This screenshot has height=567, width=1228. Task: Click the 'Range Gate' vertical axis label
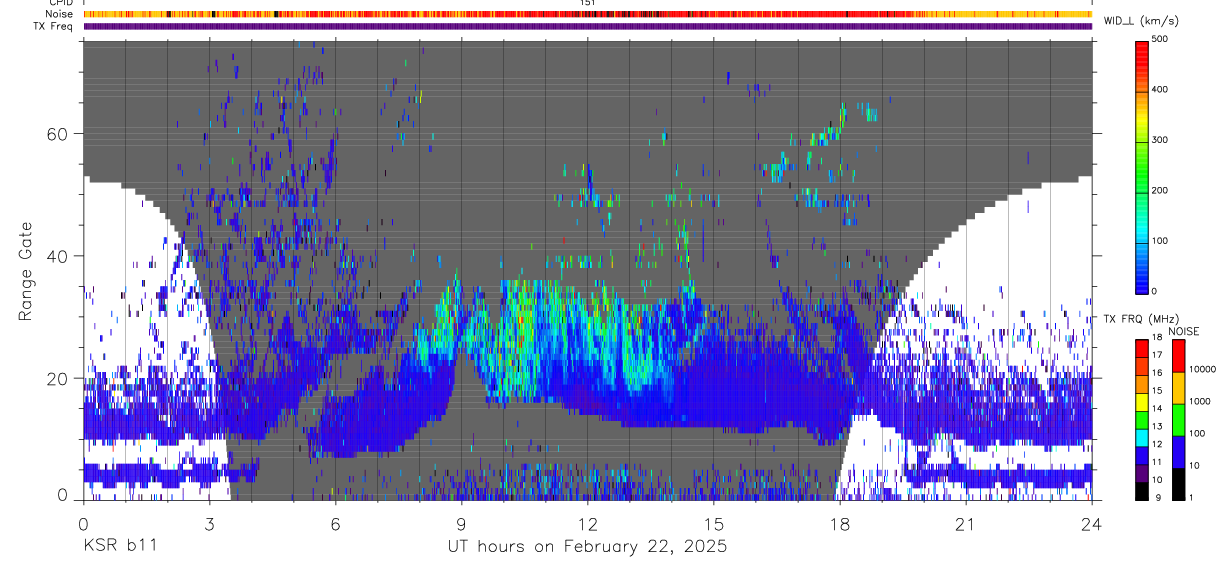26,272
